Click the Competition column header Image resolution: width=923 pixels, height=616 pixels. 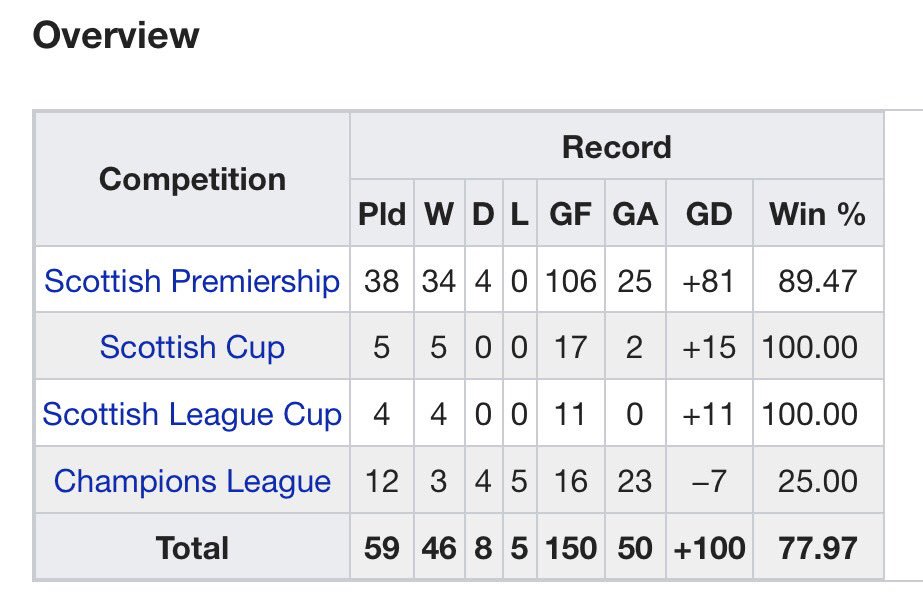point(192,179)
